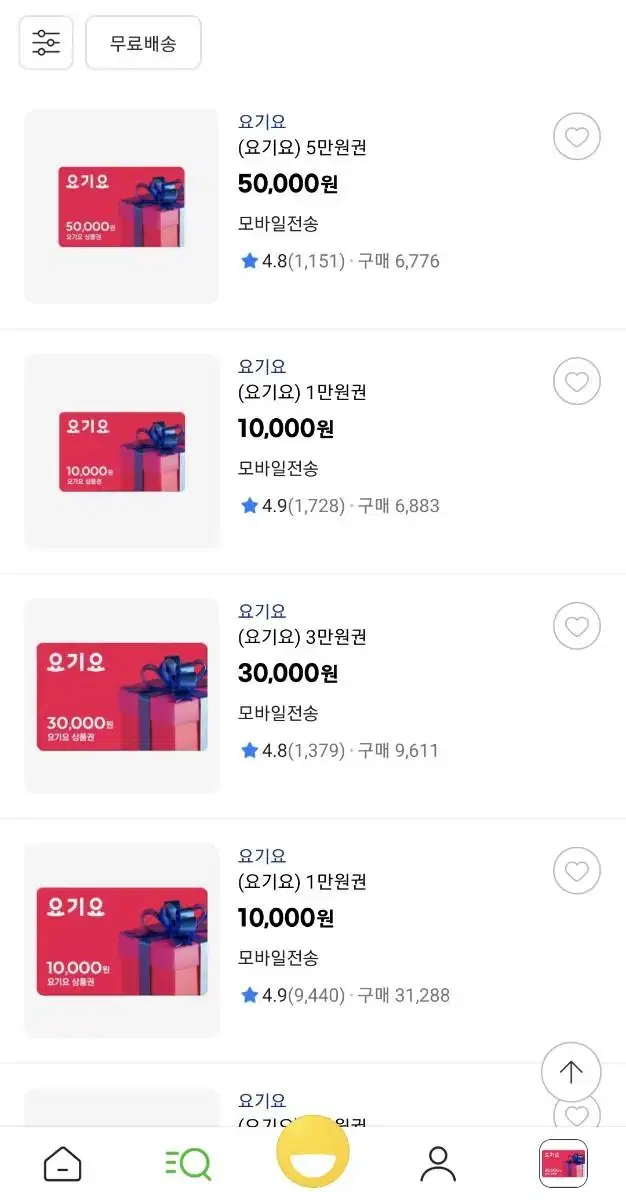Screen dimensions: 626x1200
Task: Open the (요기요) 5만원권 product title
Action: coord(302,148)
